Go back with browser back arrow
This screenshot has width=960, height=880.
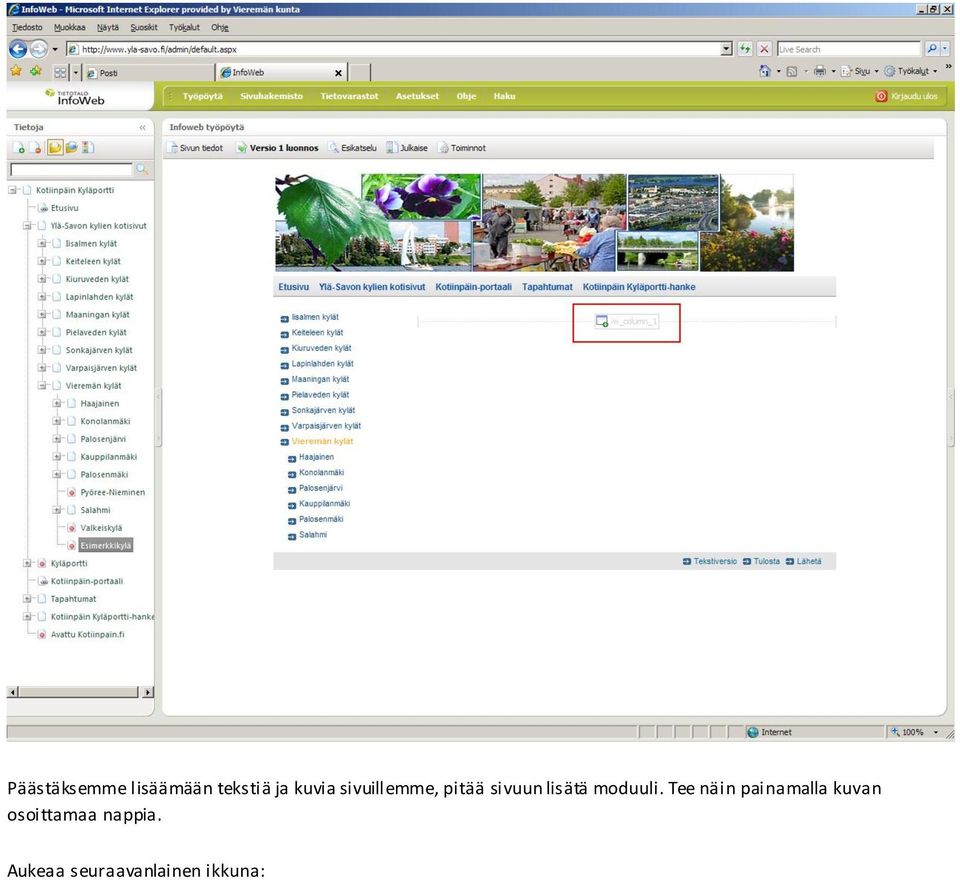[x=18, y=49]
